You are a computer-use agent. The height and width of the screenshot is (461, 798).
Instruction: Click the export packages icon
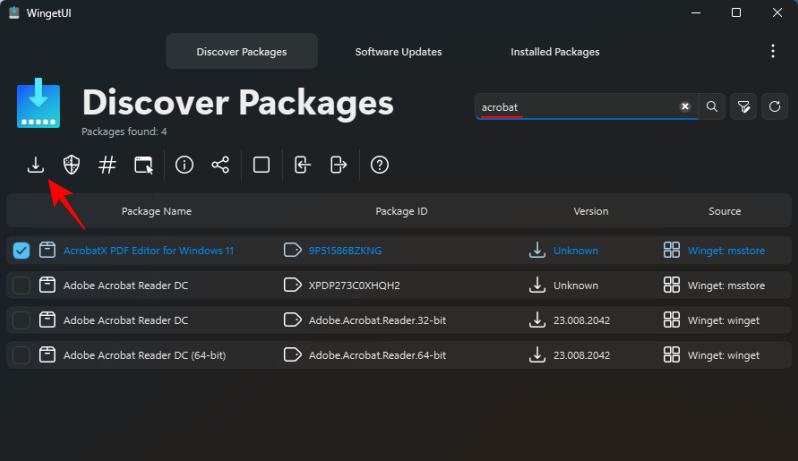[338, 165]
